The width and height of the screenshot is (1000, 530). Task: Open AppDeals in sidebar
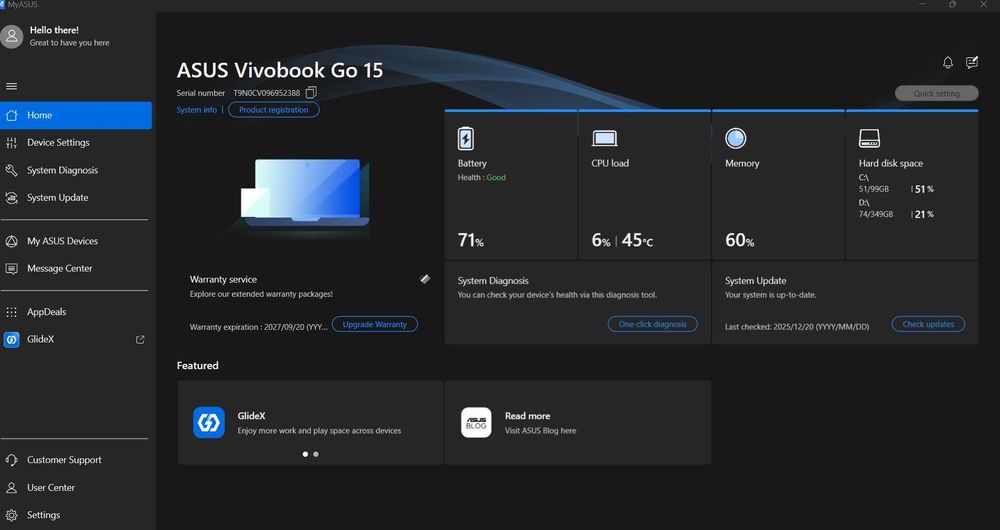click(x=76, y=312)
